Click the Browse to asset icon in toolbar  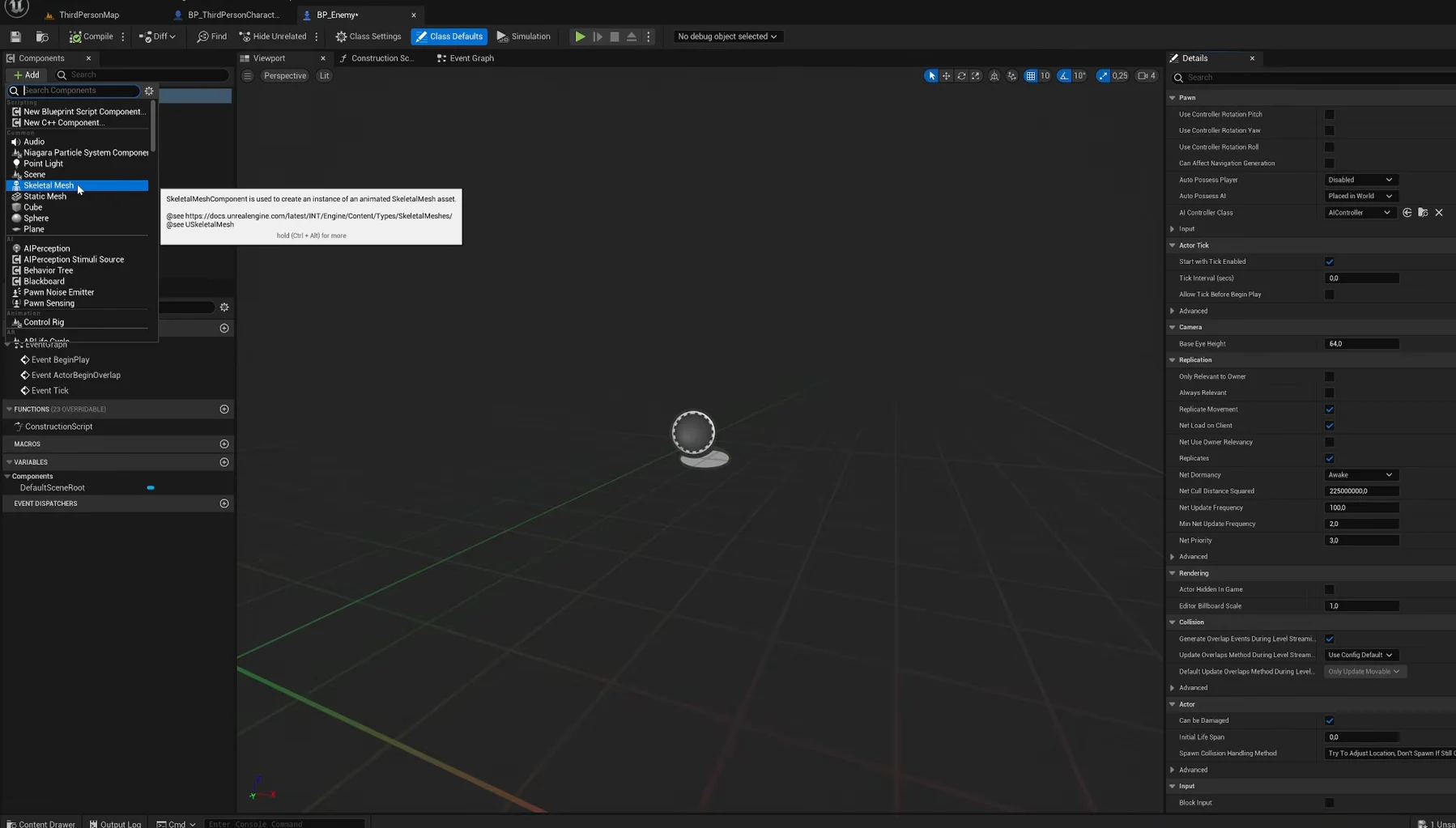tap(42, 36)
